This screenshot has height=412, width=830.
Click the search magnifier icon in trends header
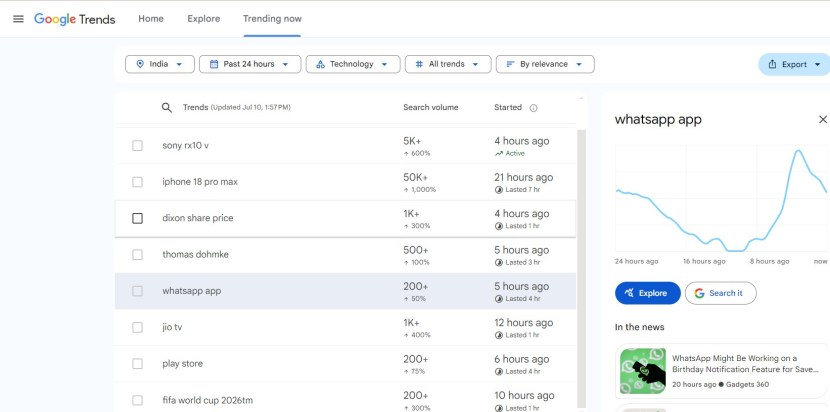tap(167, 108)
